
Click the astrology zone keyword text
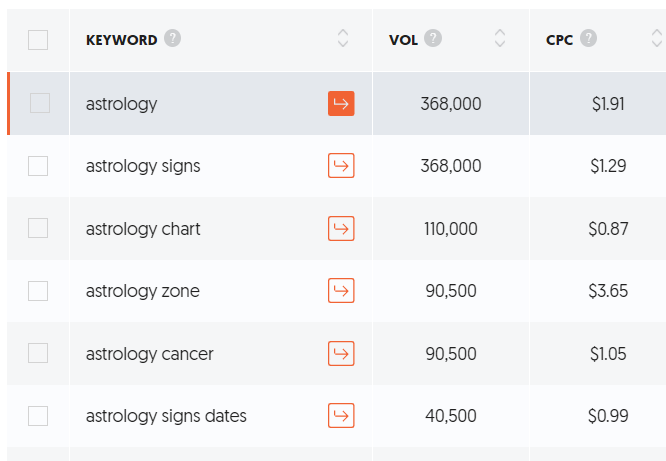(143, 291)
